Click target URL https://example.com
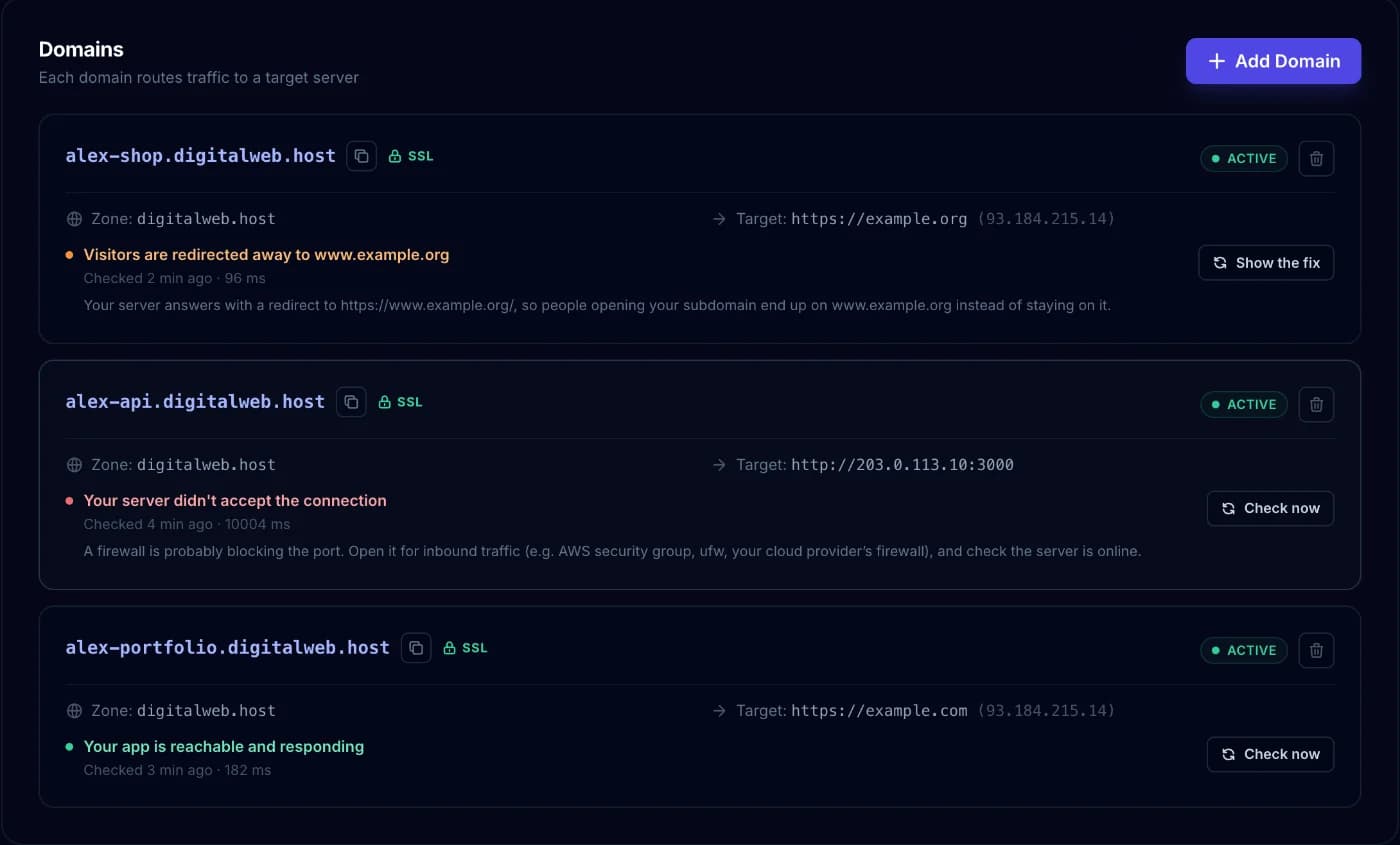Viewport: 1400px width, 845px height. click(879, 711)
